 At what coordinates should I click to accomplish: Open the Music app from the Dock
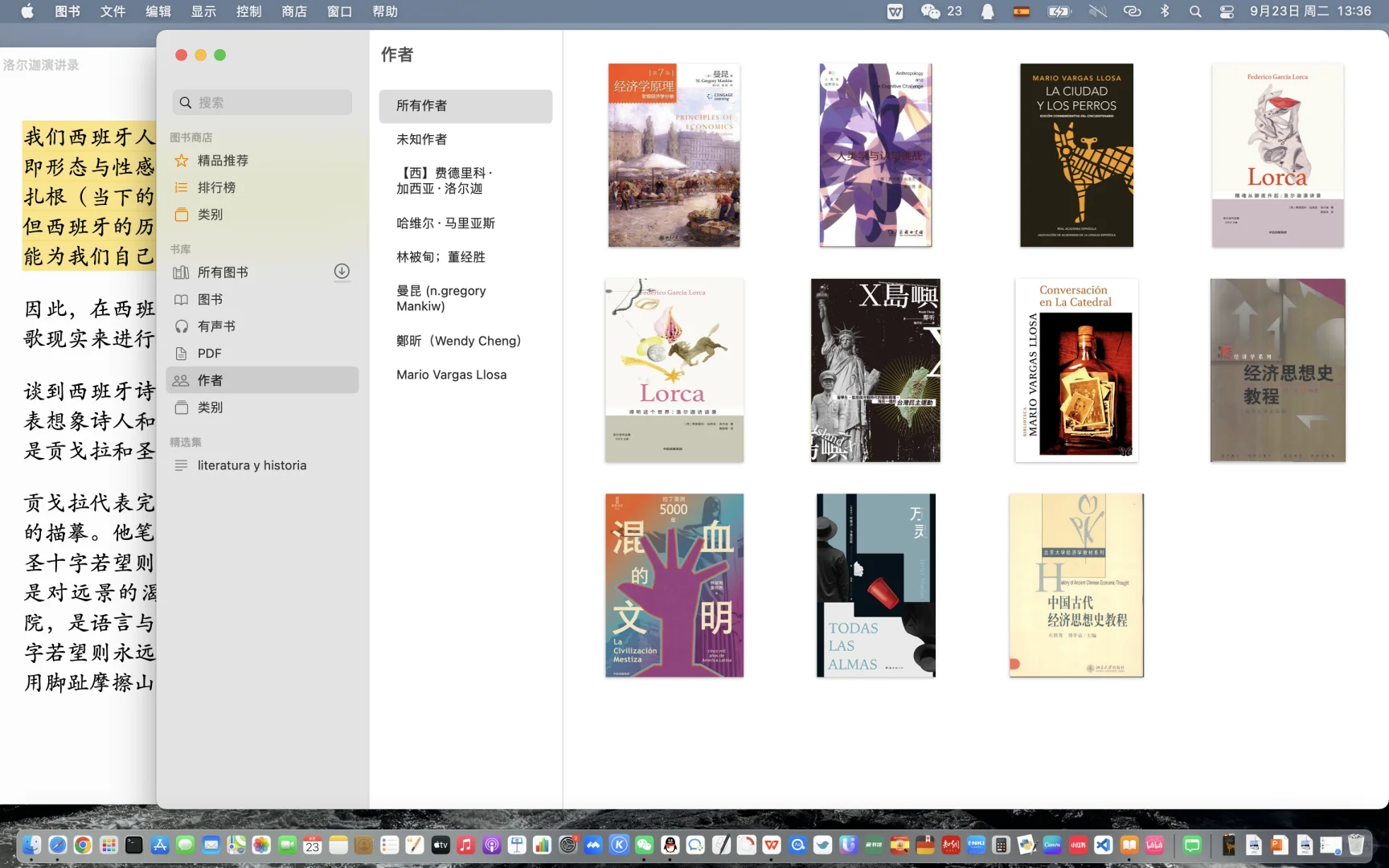pyautogui.click(x=466, y=845)
